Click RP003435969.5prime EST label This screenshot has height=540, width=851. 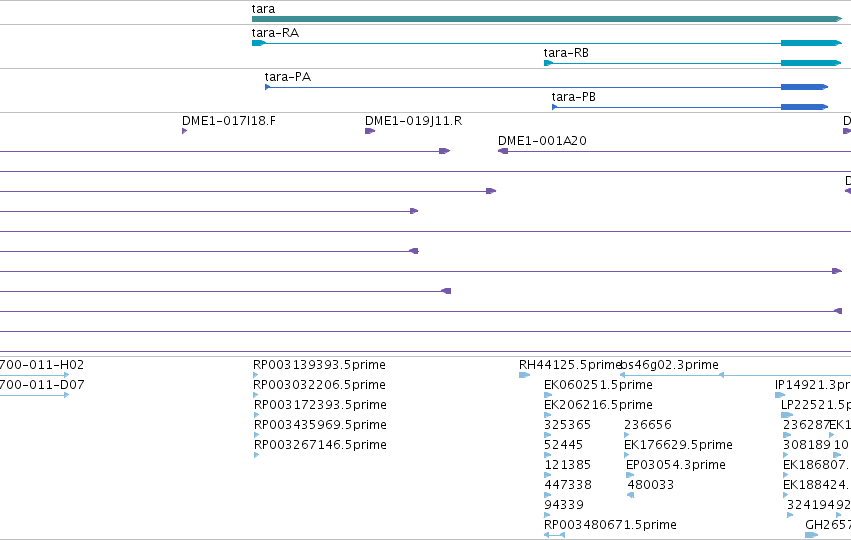tap(320, 425)
